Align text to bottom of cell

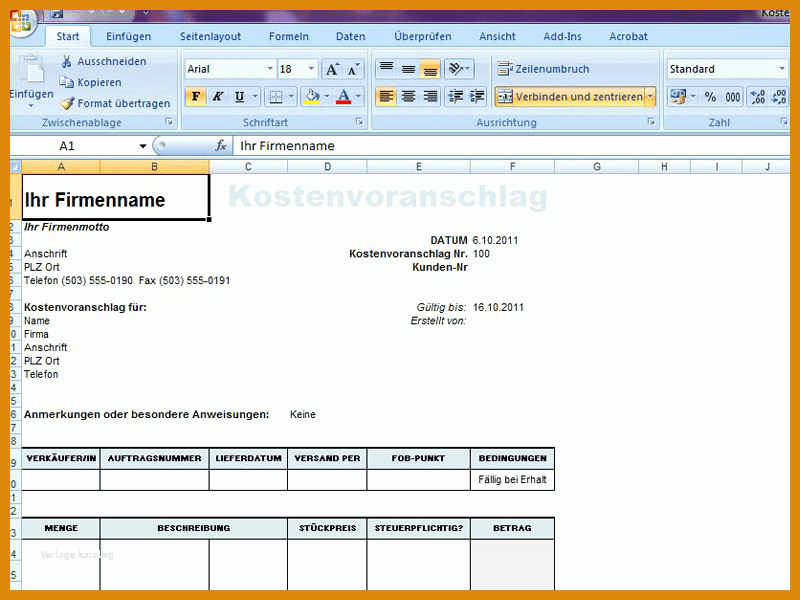[430, 68]
